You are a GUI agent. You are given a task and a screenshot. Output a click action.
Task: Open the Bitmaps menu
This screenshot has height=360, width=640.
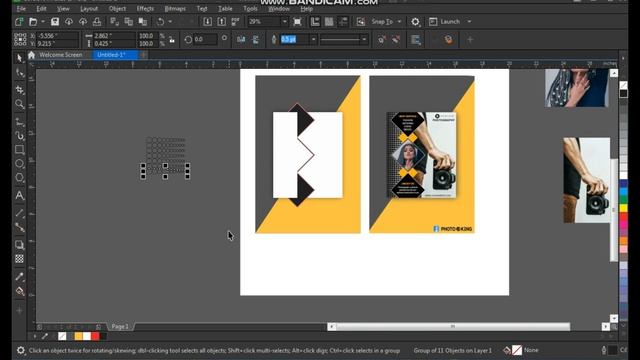[x=175, y=9]
